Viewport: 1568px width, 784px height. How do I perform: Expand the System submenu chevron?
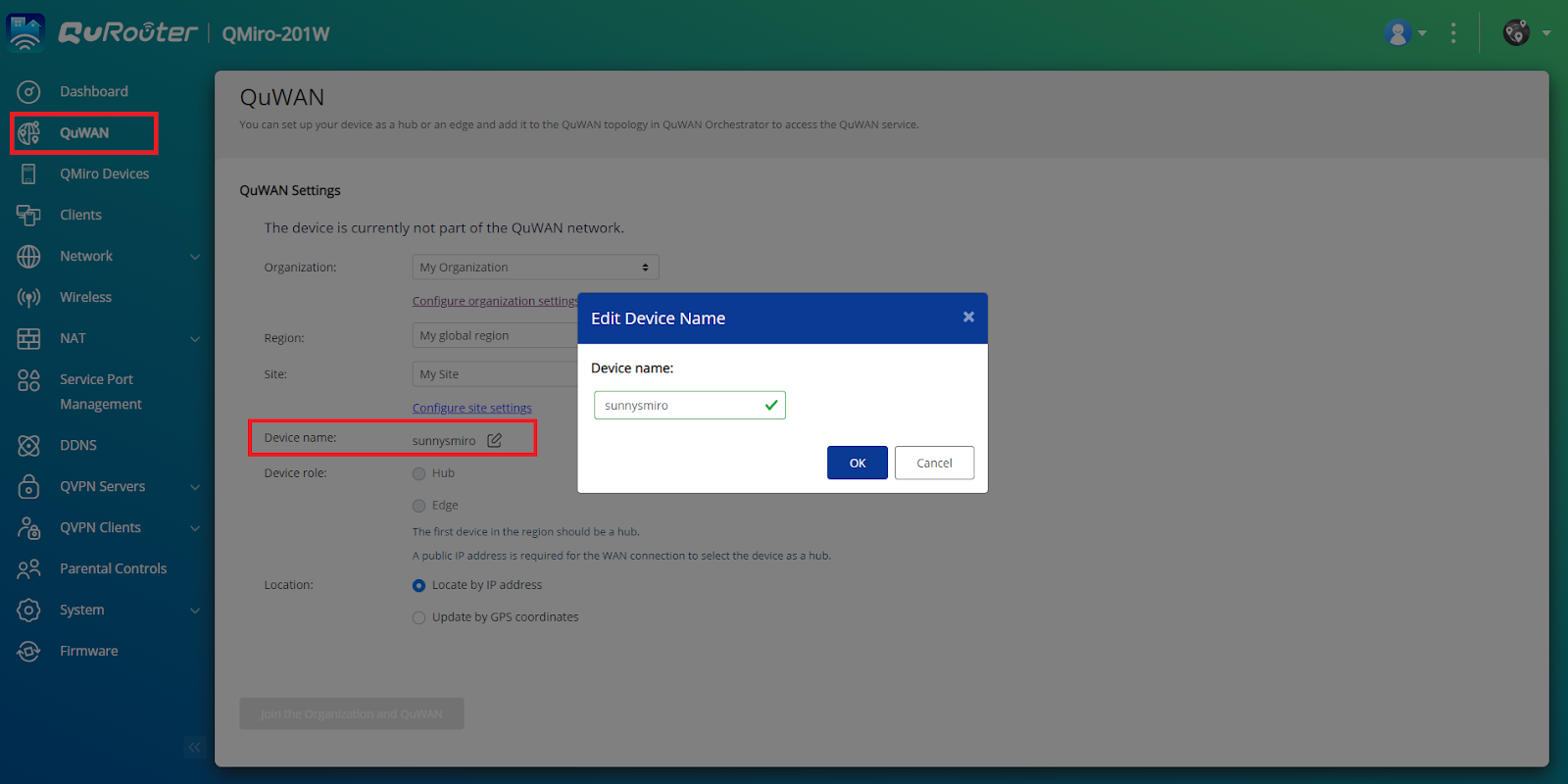[195, 611]
